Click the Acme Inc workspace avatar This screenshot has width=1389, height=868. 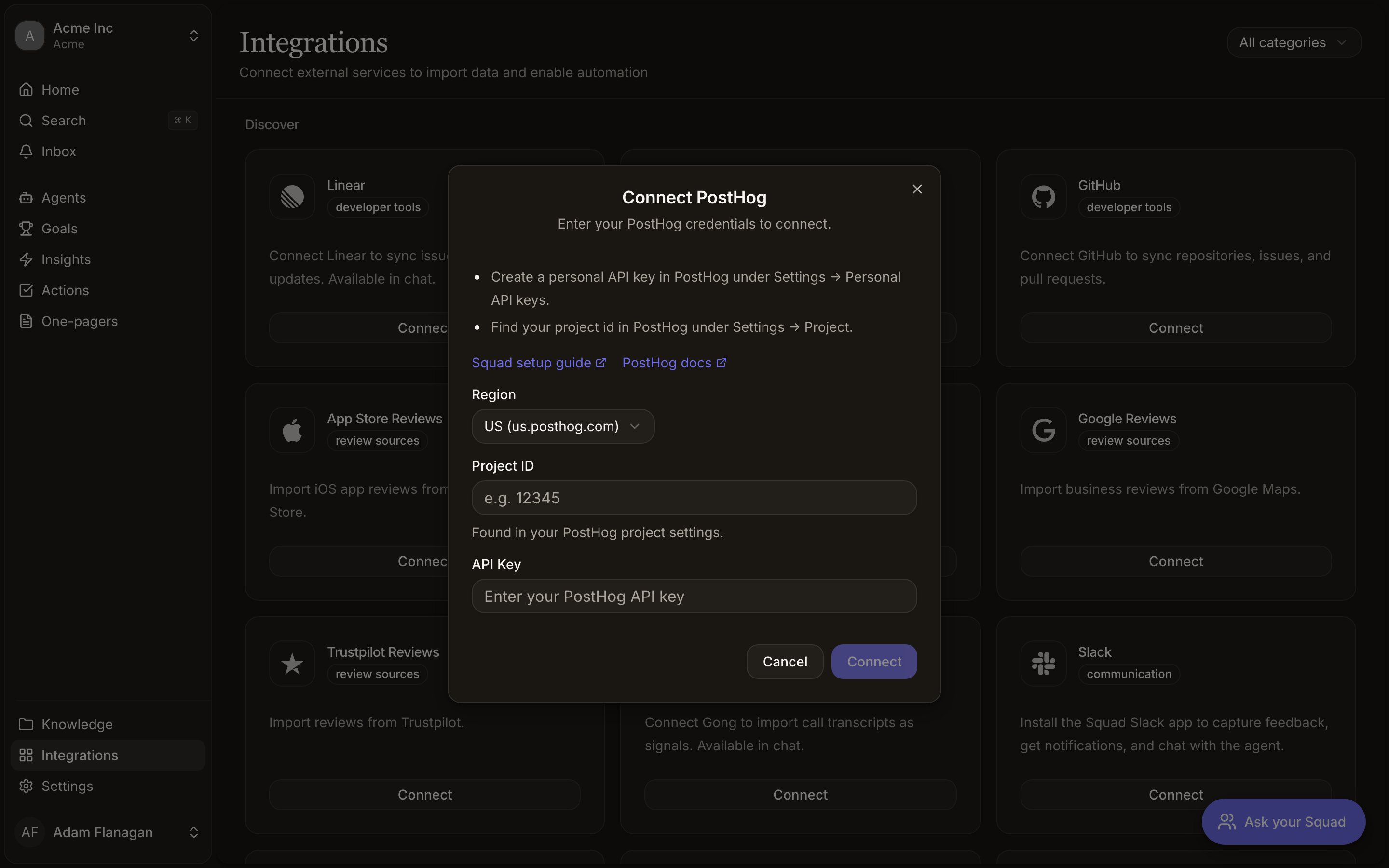tap(30, 36)
